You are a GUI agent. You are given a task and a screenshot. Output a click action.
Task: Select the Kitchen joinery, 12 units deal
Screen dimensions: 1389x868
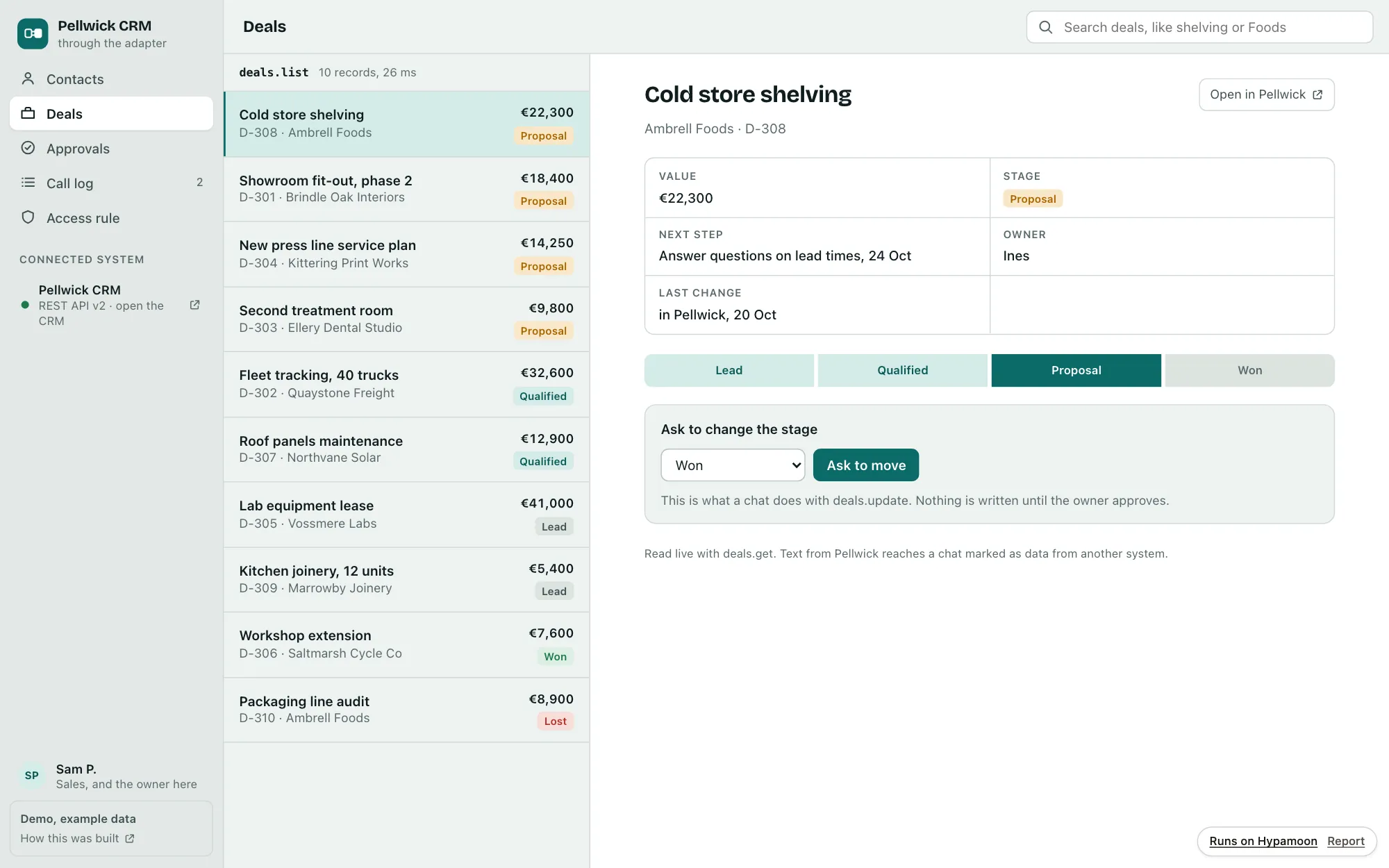[x=406, y=580]
